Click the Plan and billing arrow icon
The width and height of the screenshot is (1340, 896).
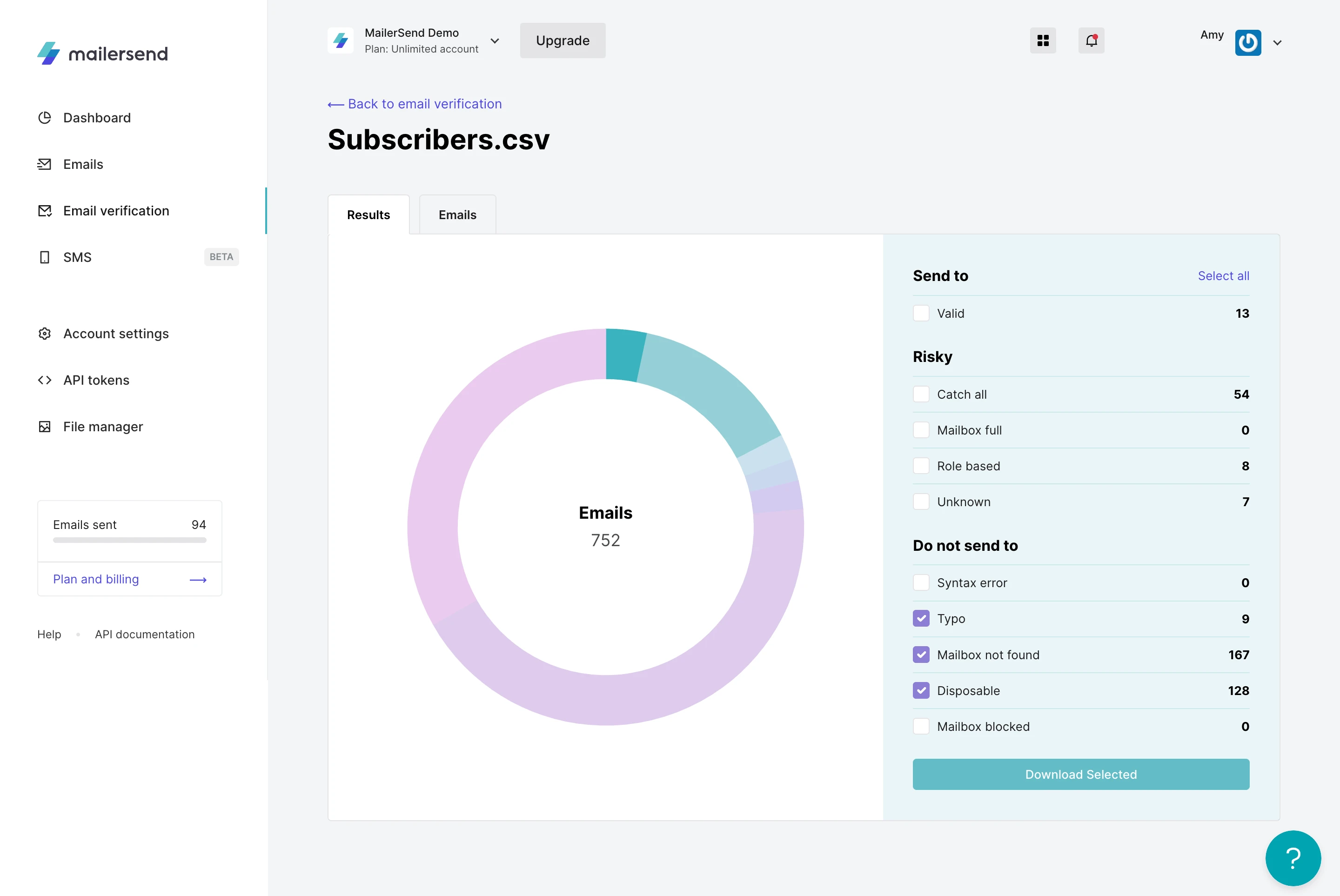(x=198, y=580)
